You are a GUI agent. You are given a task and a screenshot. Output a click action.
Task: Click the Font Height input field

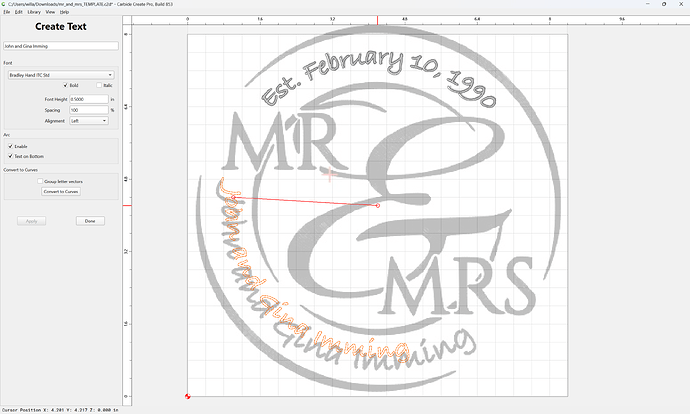pyautogui.click(x=89, y=99)
